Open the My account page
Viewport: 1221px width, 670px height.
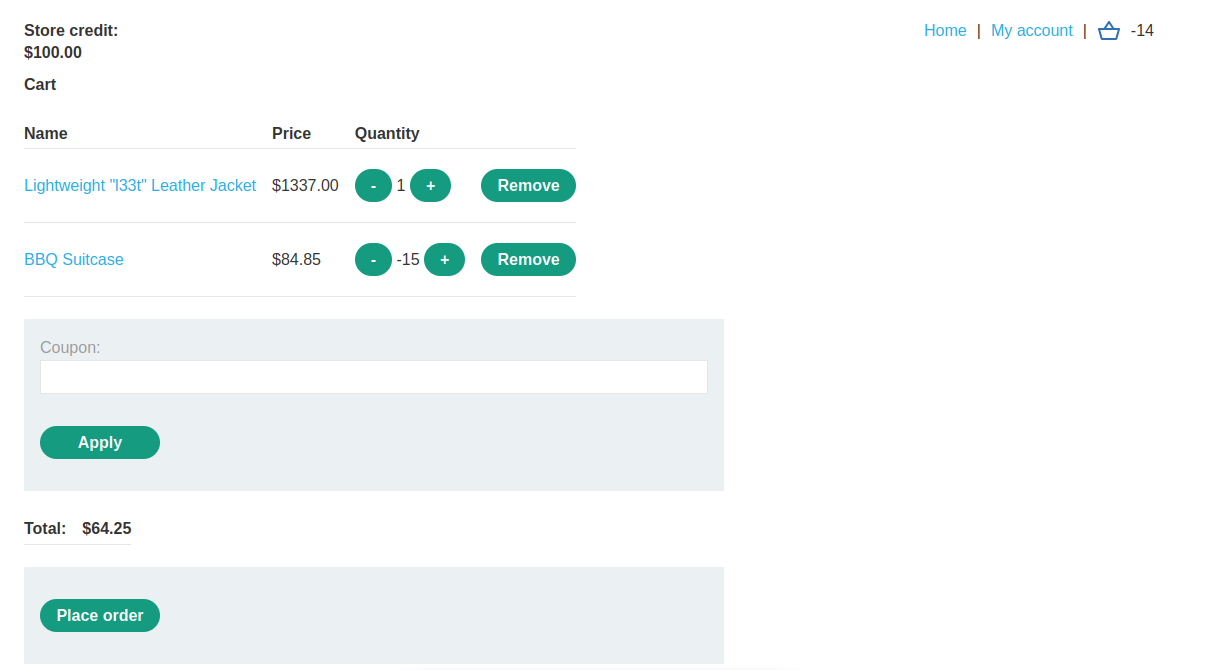tap(1031, 31)
